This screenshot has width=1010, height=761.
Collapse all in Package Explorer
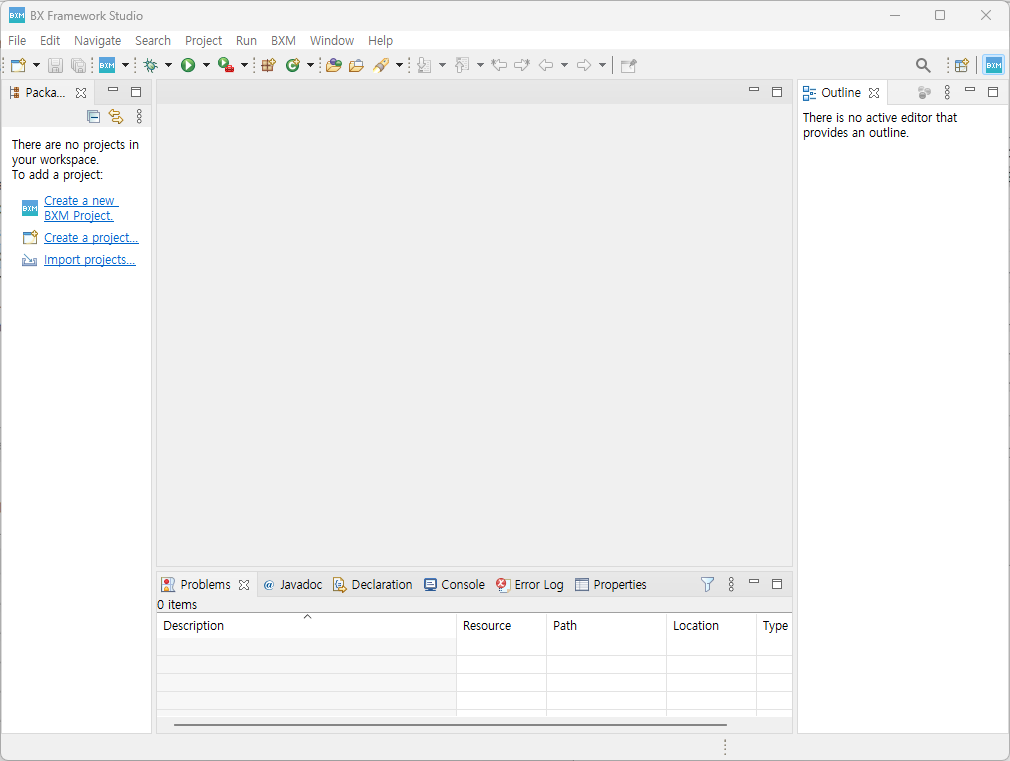(94, 116)
